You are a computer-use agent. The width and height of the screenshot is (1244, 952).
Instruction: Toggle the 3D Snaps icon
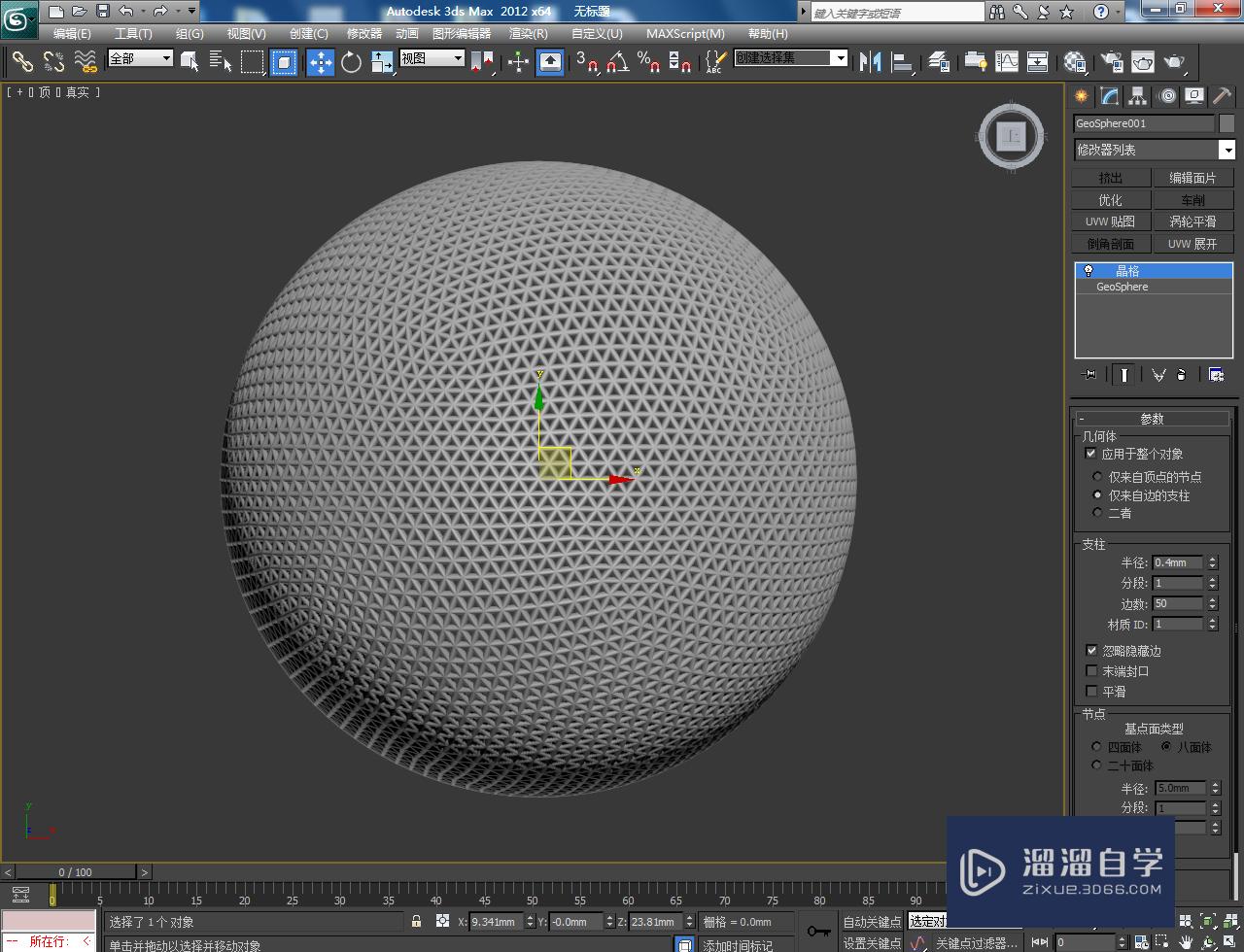click(587, 62)
